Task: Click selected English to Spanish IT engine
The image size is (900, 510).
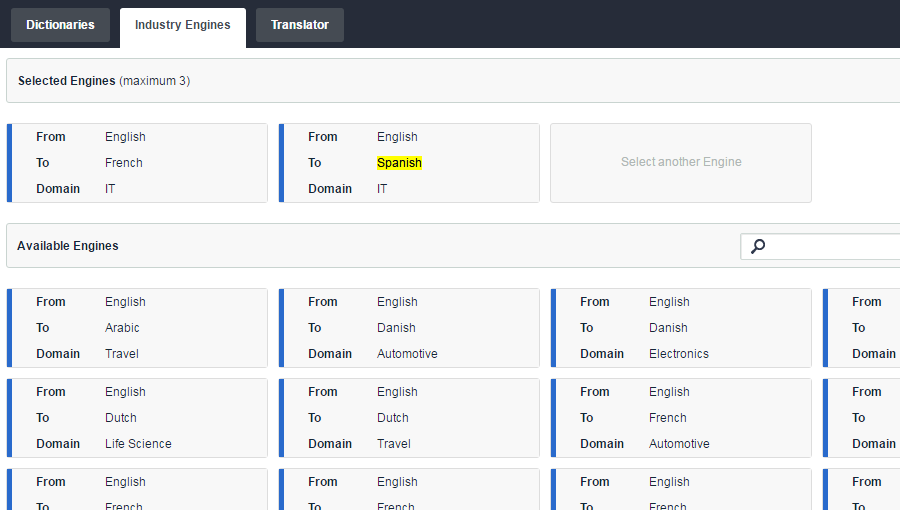Action: point(409,163)
